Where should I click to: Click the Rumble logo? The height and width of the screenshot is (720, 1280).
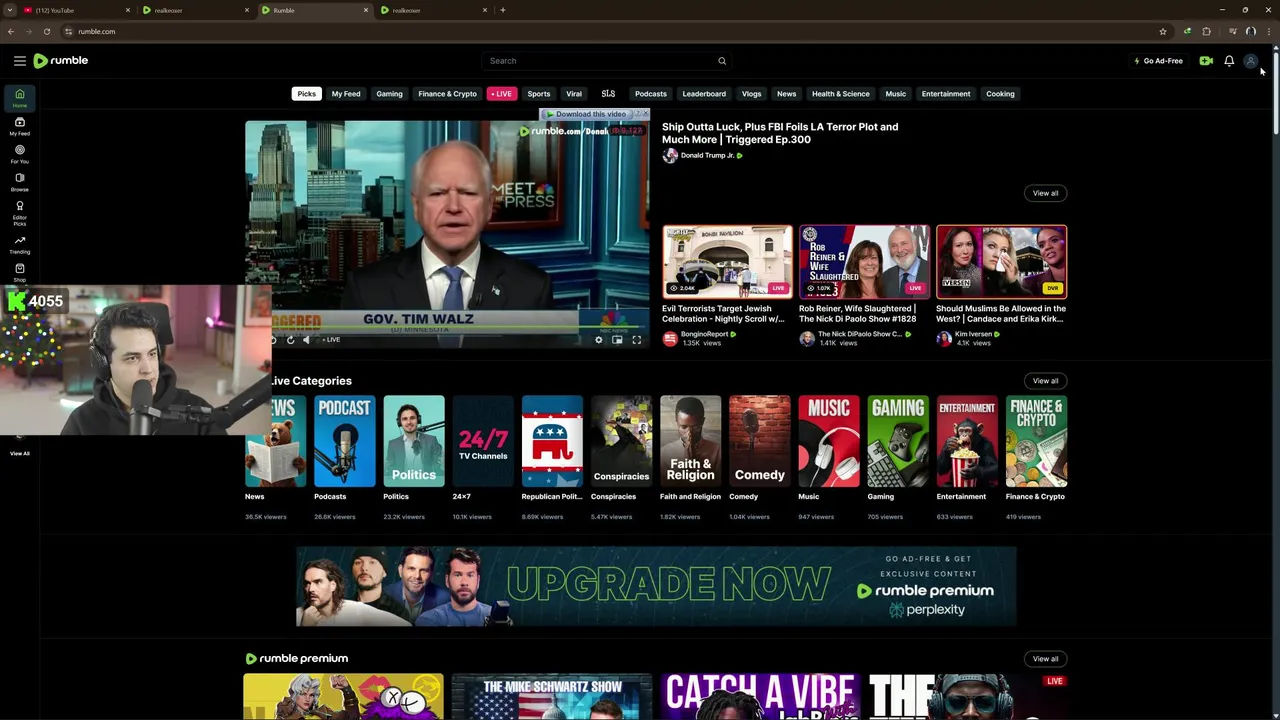pyautogui.click(x=61, y=61)
